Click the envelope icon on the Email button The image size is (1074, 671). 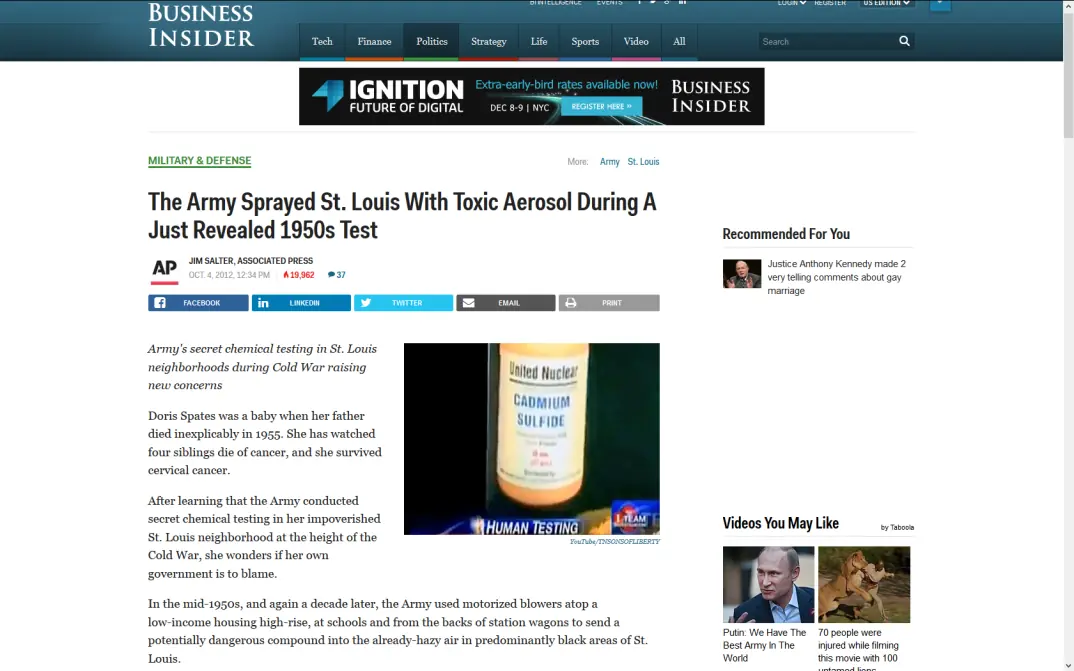[469, 303]
